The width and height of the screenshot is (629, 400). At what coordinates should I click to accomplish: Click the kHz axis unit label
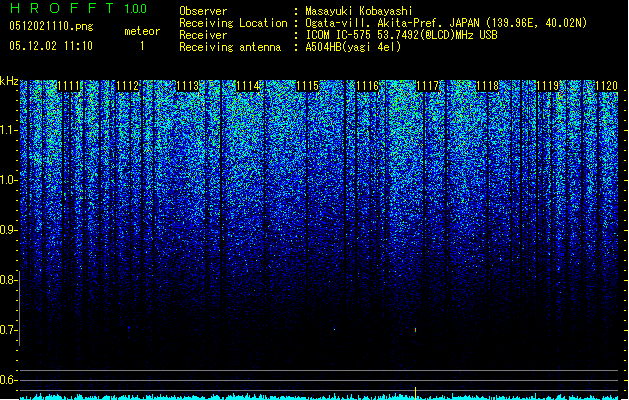[9, 81]
